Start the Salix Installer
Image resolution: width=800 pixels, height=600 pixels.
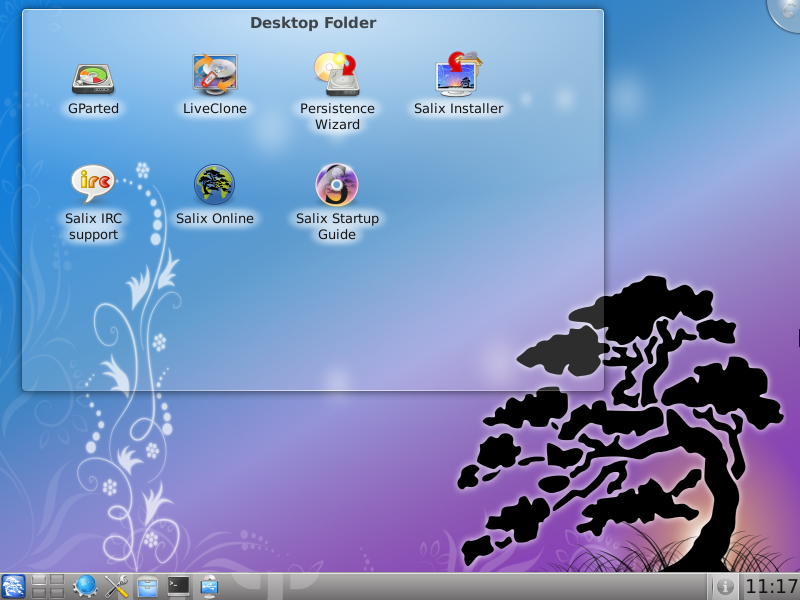pyautogui.click(x=458, y=74)
